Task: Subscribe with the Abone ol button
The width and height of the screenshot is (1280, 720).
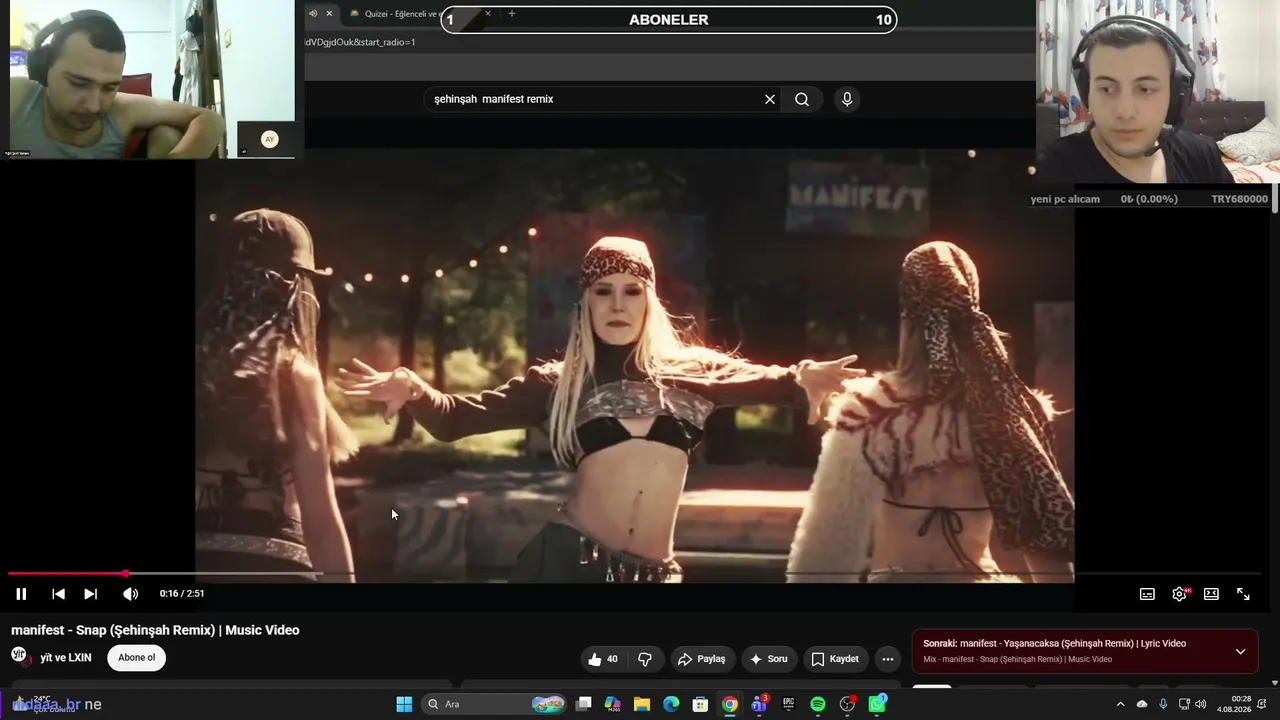Action: (137, 658)
